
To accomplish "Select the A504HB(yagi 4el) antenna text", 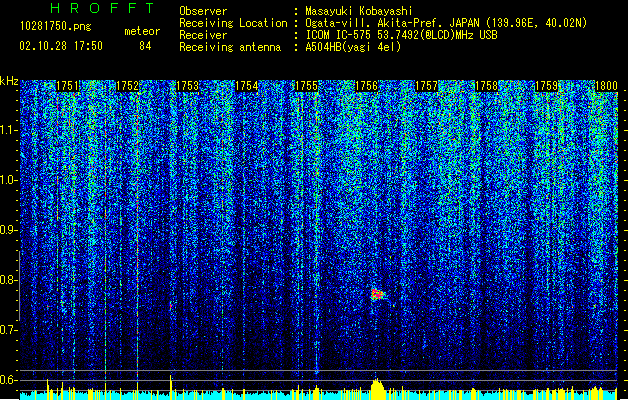I will point(353,47).
